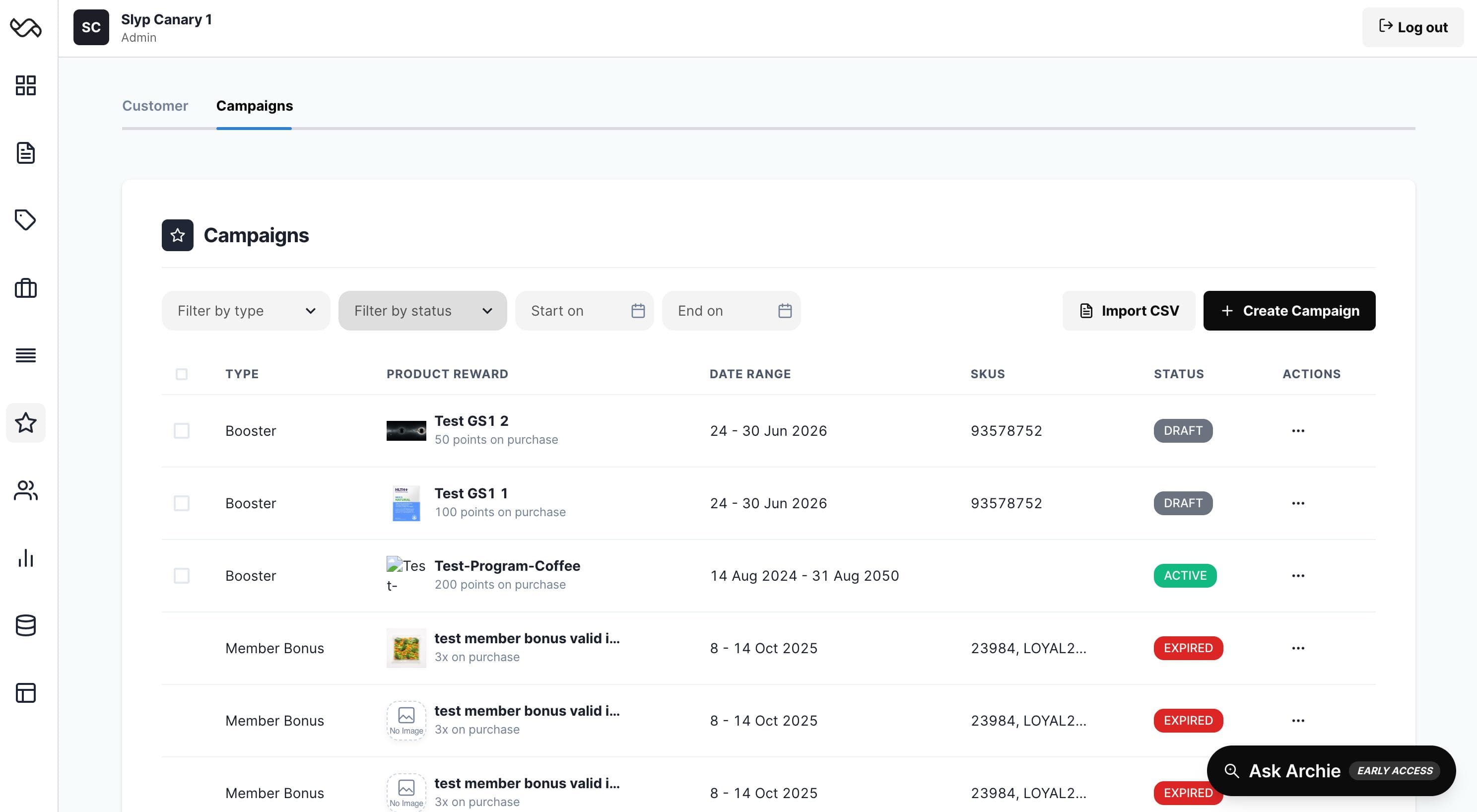Open the Ask Archie assistant

[x=1332, y=770]
